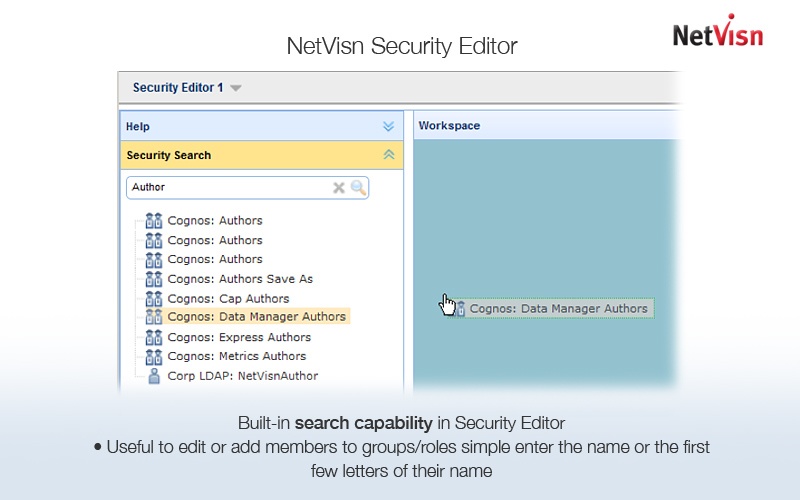Select Cognos: Data Manager Authors in search results
The image size is (800, 500).
click(x=257, y=317)
